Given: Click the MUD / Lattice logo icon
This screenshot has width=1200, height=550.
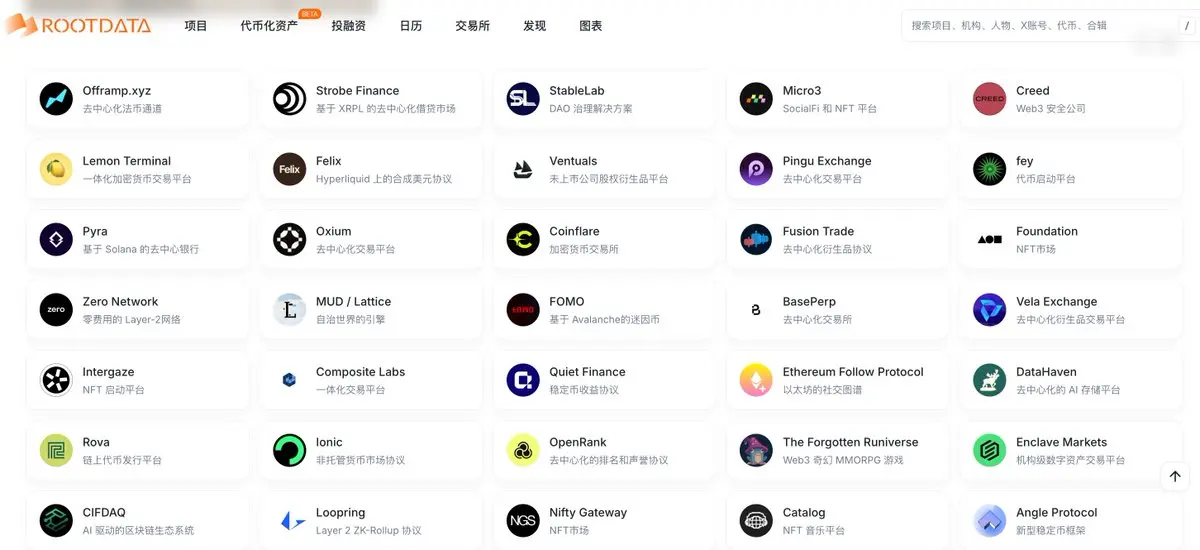Looking at the screenshot, I should pos(290,310).
